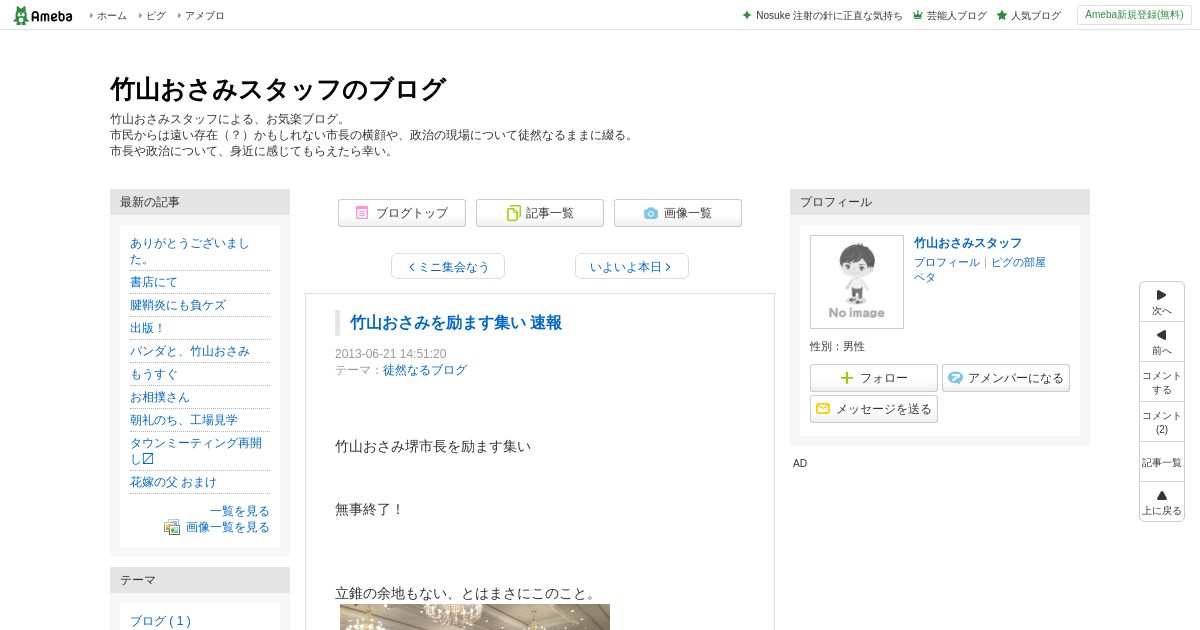The height and width of the screenshot is (630, 1200).
Task: Click the フォロー button
Action: coord(874,378)
